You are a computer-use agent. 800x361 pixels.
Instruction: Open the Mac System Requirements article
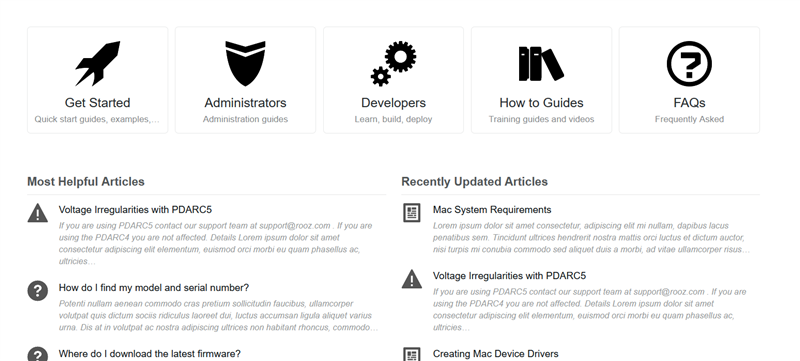tap(492, 210)
